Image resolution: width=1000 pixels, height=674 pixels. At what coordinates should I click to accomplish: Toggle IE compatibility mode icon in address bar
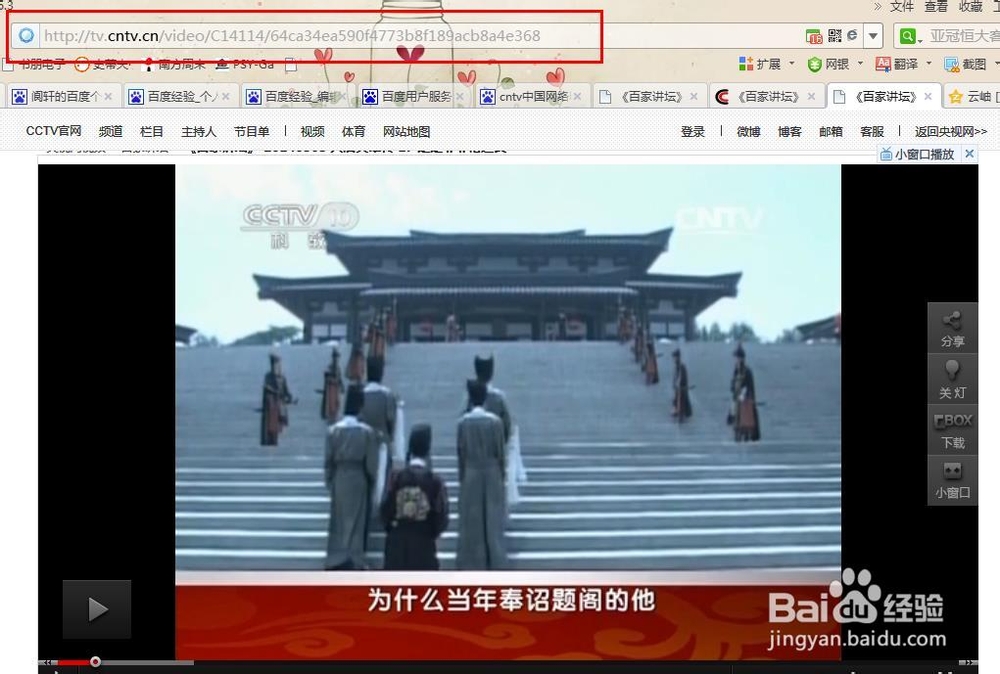pyautogui.click(x=850, y=33)
